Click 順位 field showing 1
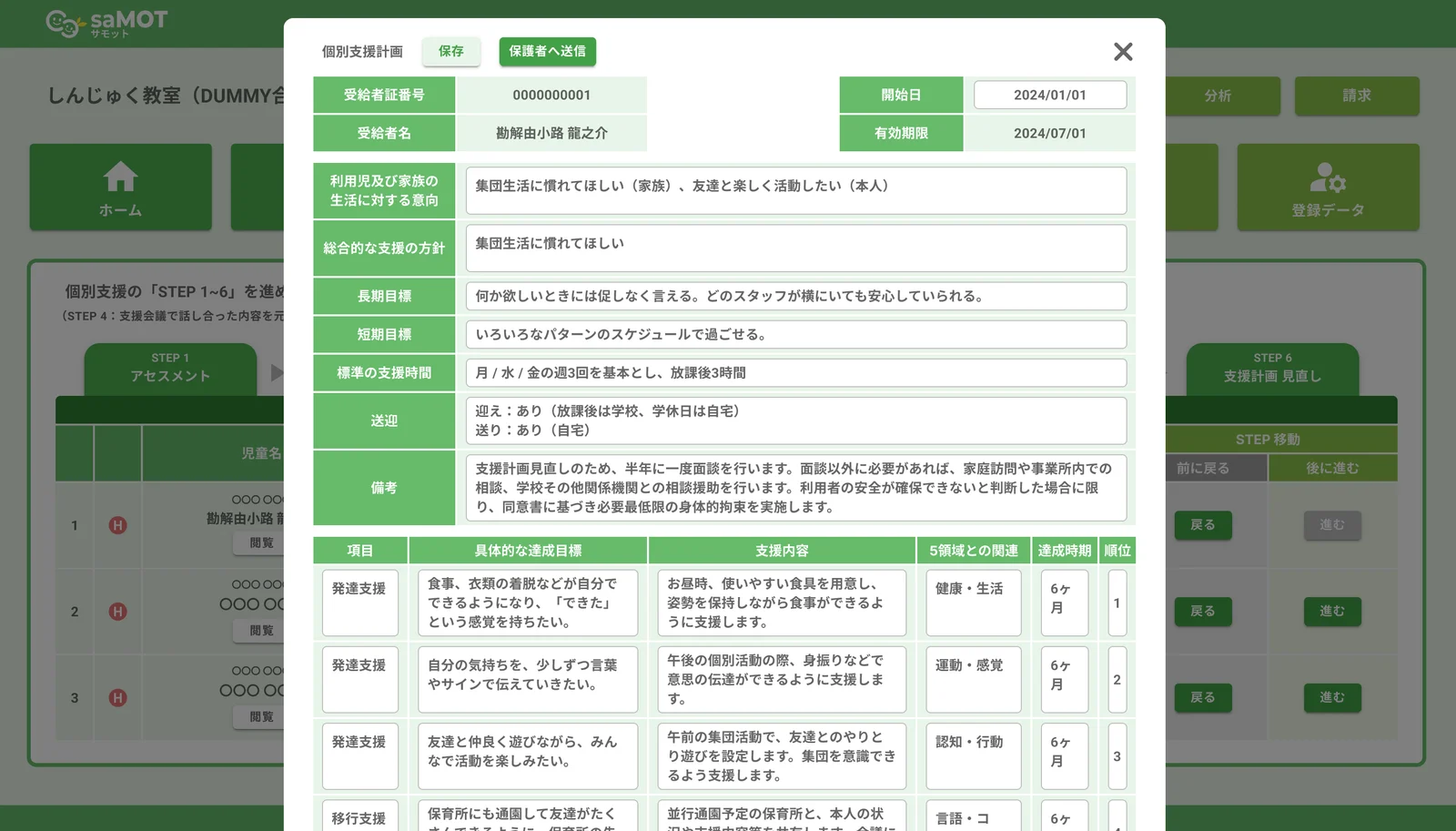This screenshot has width=1456, height=831. click(1117, 603)
